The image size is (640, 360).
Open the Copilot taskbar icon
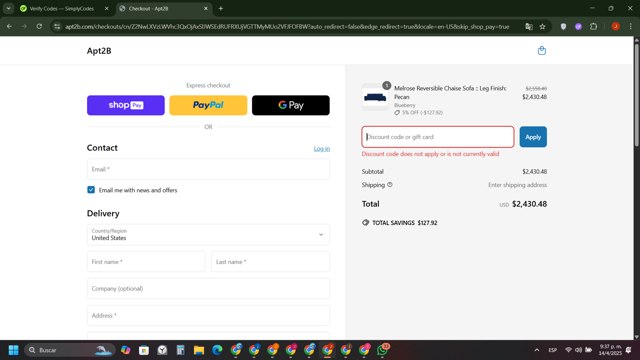pyautogui.click(x=125, y=350)
